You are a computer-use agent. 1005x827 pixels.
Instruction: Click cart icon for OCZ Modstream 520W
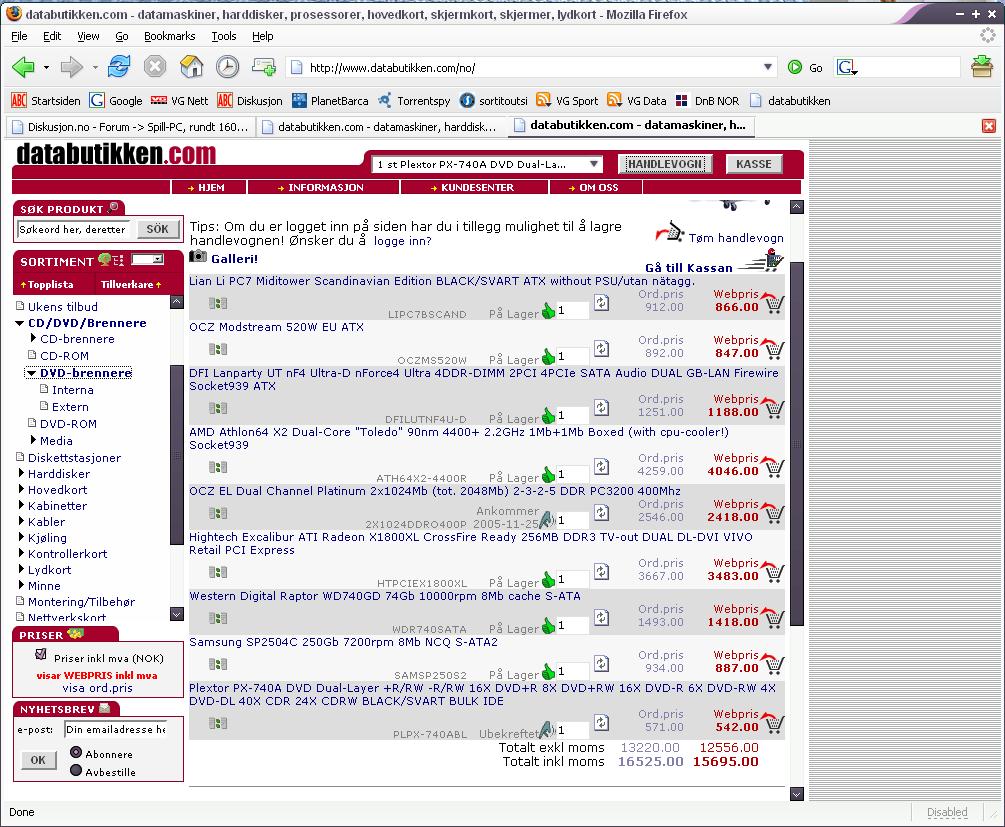point(773,349)
